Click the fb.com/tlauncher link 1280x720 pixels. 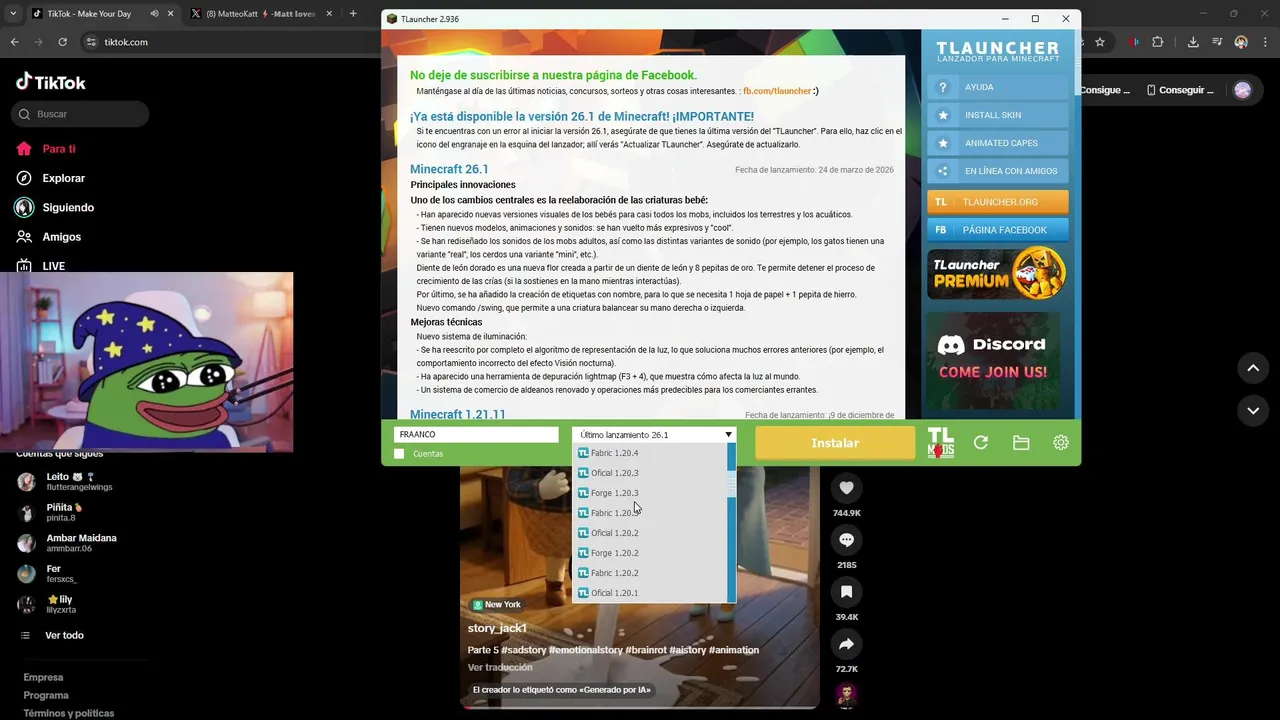tap(777, 91)
